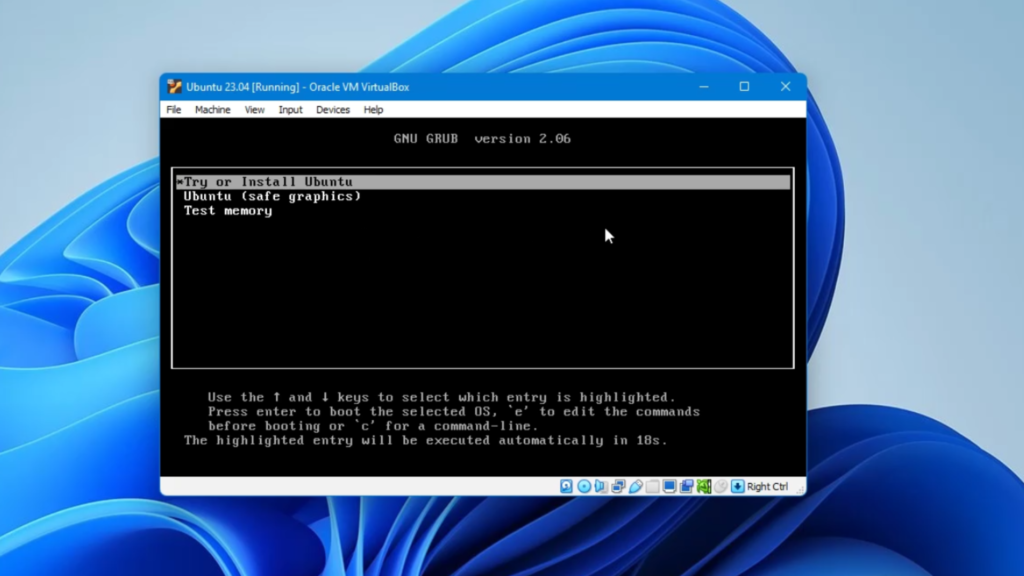Click the green CPU virtualization status icon
This screenshot has height=576, width=1024.
coord(703,486)
